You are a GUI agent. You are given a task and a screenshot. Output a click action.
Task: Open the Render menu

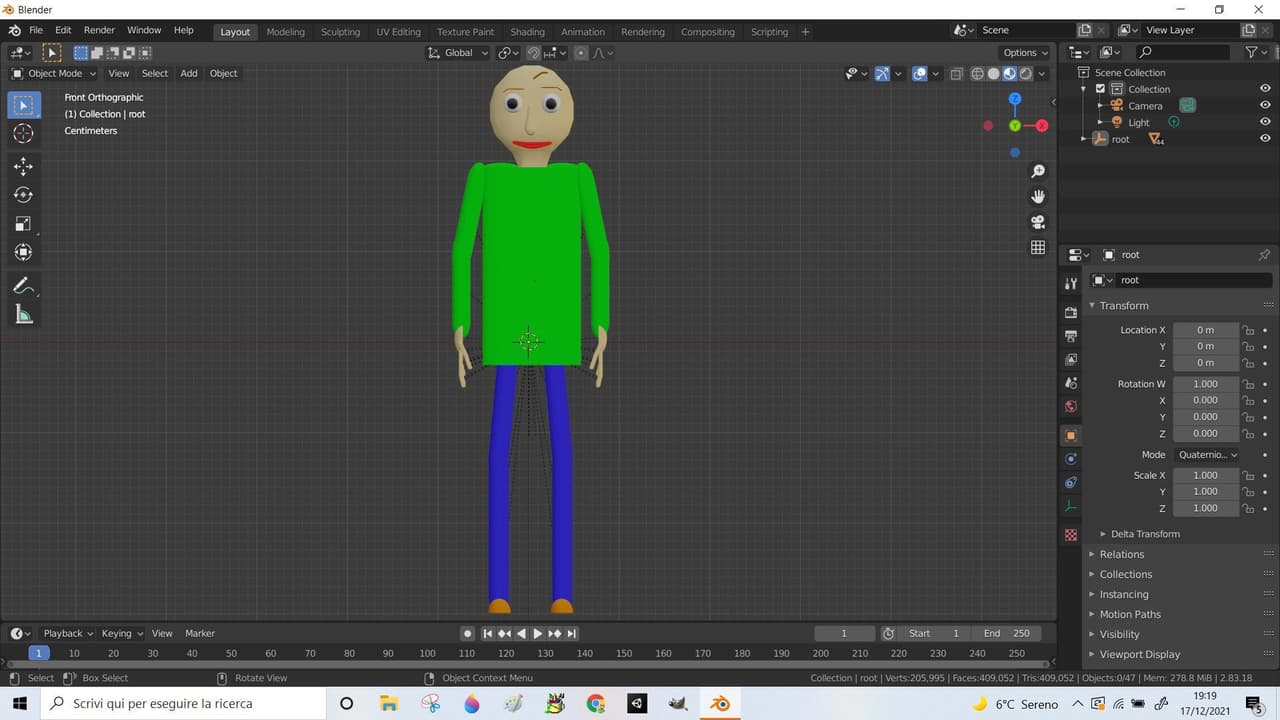[x=99, y=31]
